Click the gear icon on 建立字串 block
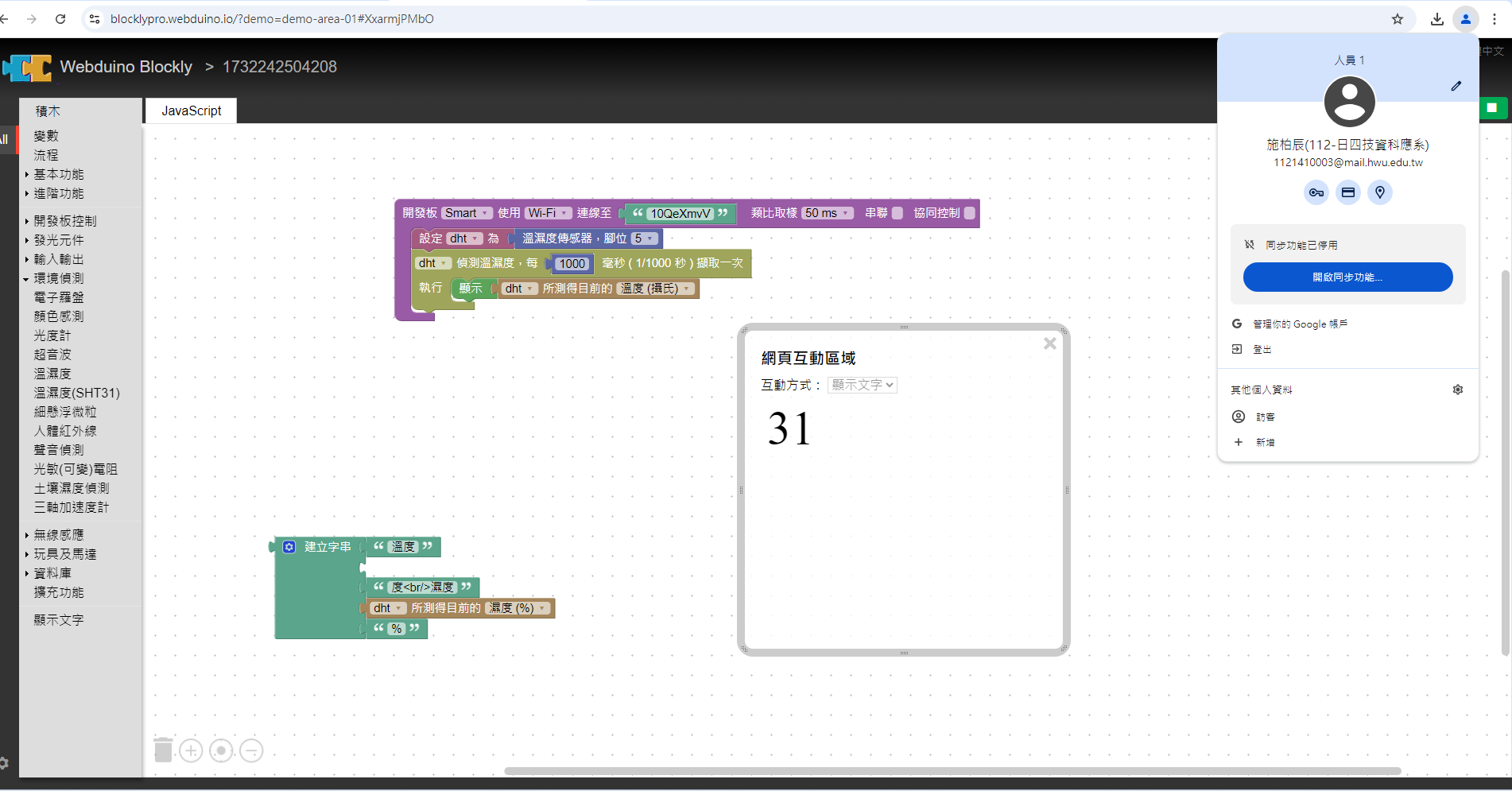 pyautogui.click(x=289, y=547)
